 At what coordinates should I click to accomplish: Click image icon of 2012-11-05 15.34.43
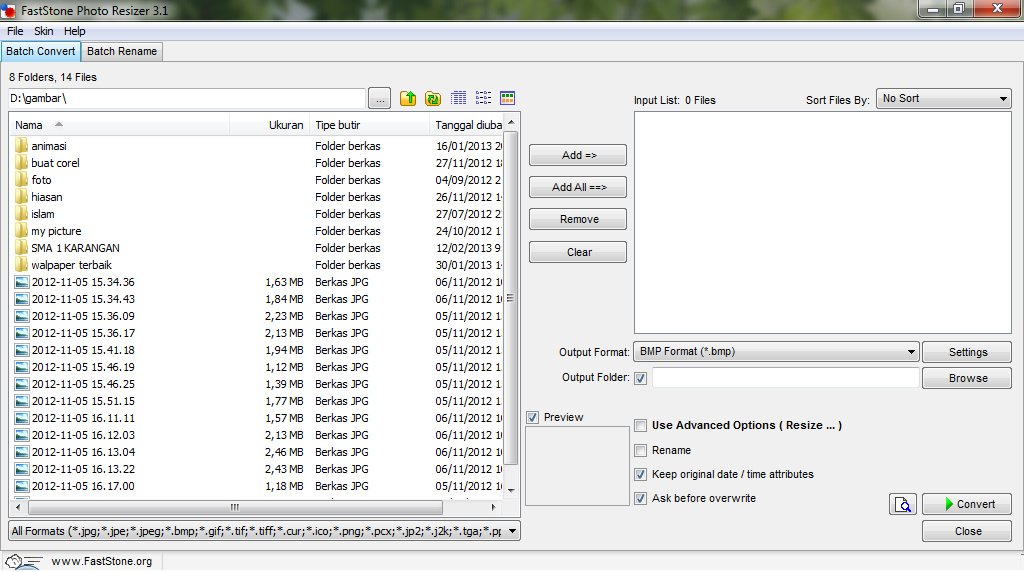(x=22, y=299)
